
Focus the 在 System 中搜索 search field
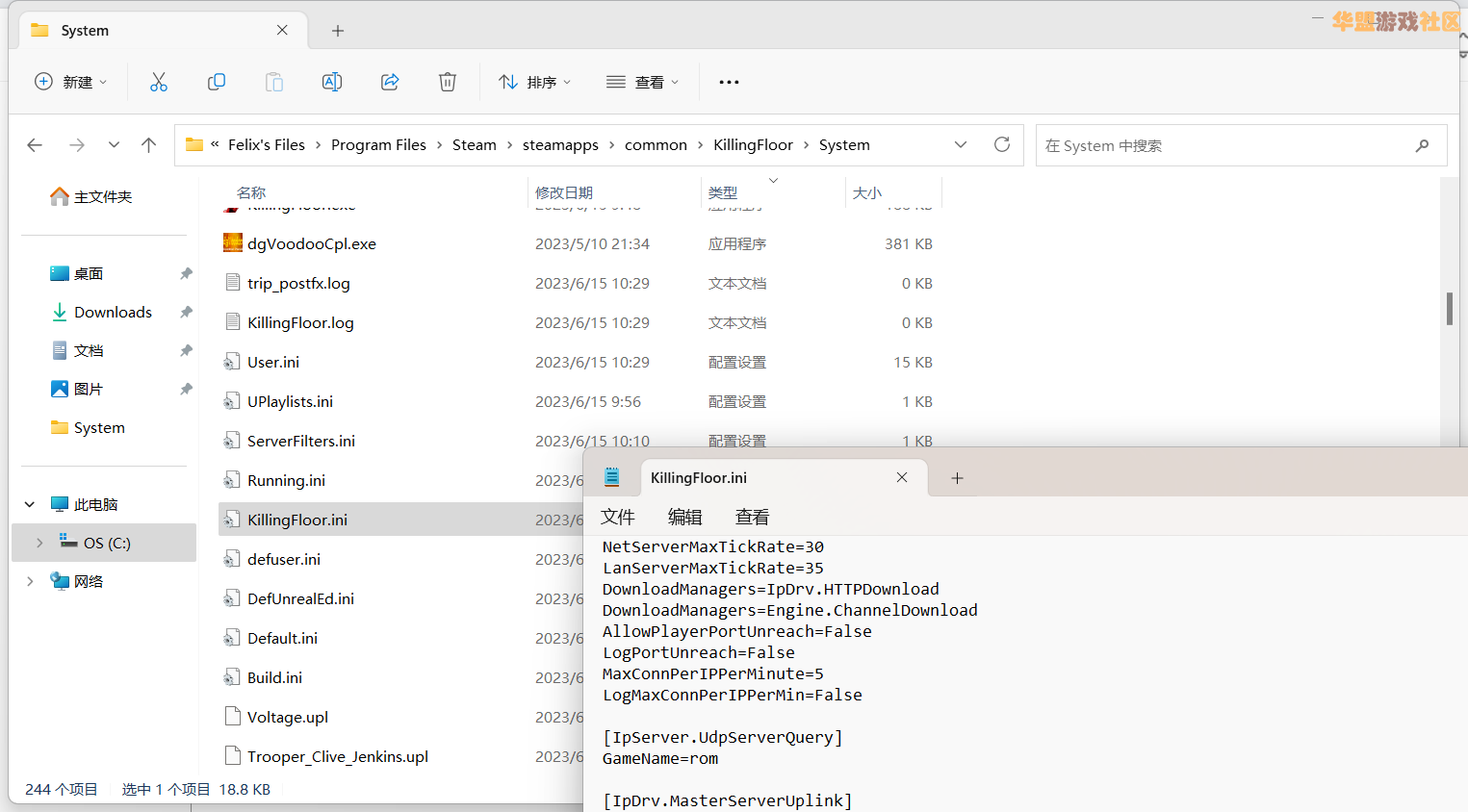[1241, 145]
